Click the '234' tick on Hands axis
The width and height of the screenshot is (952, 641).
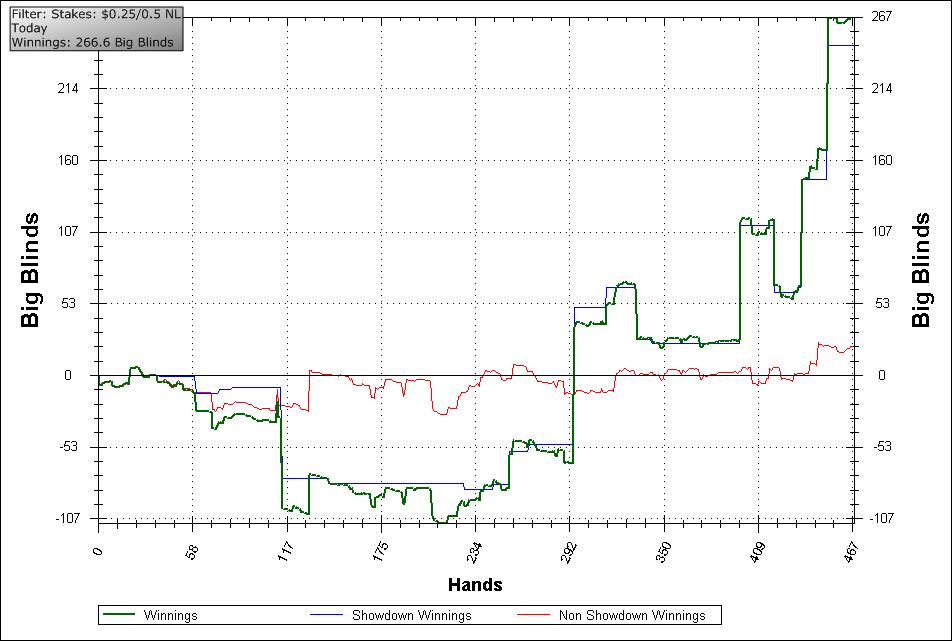coord(474,552)
